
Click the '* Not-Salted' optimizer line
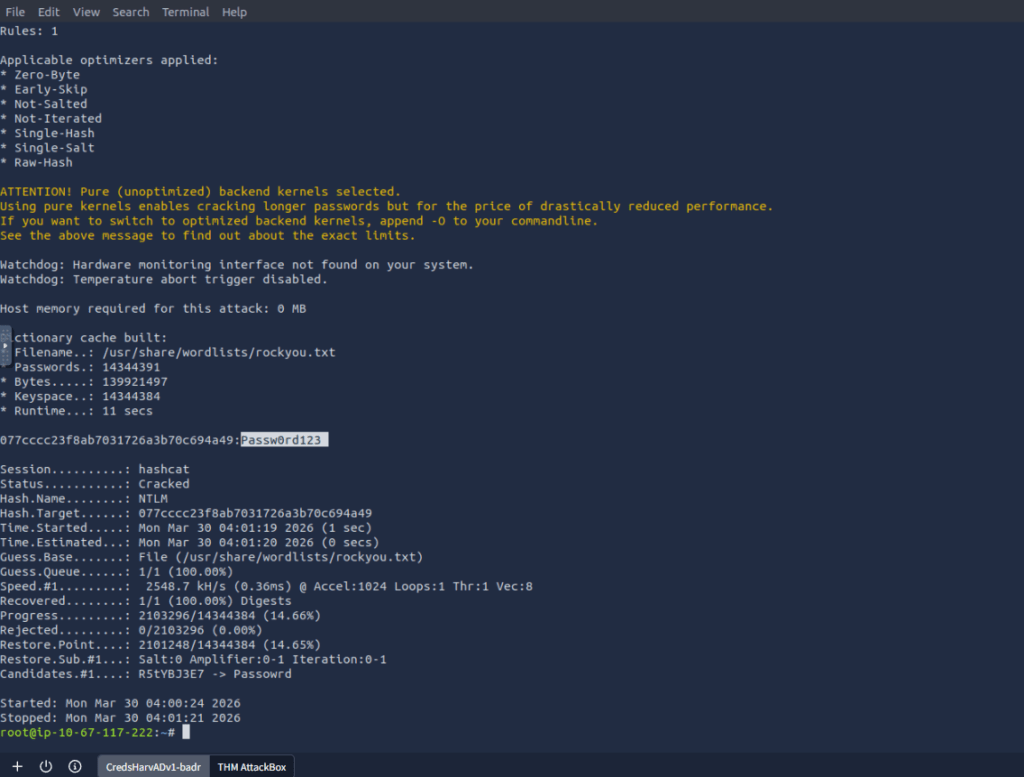(44, 104)
